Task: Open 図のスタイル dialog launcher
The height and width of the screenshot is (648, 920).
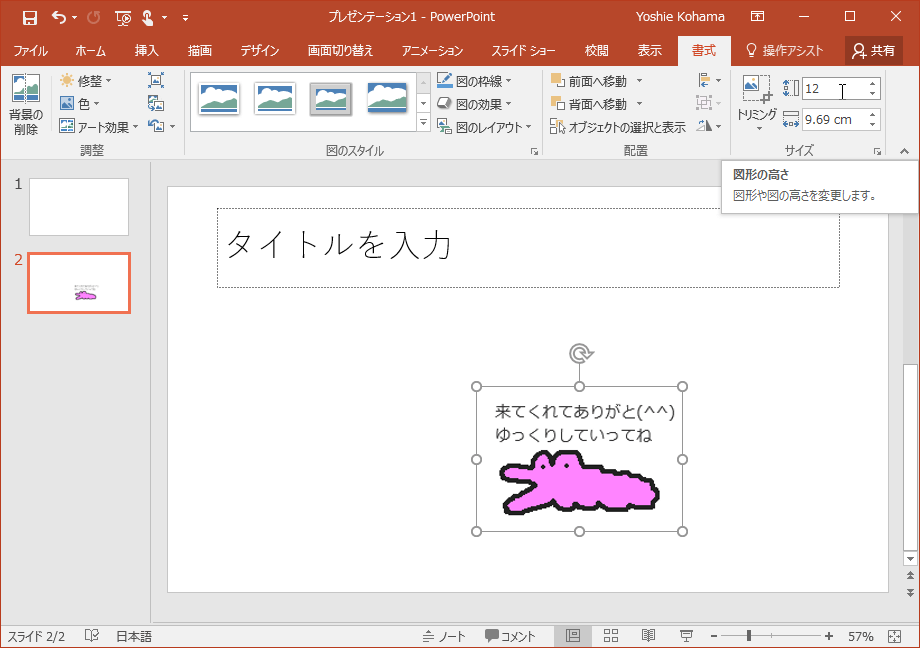Action: [534, 151]
